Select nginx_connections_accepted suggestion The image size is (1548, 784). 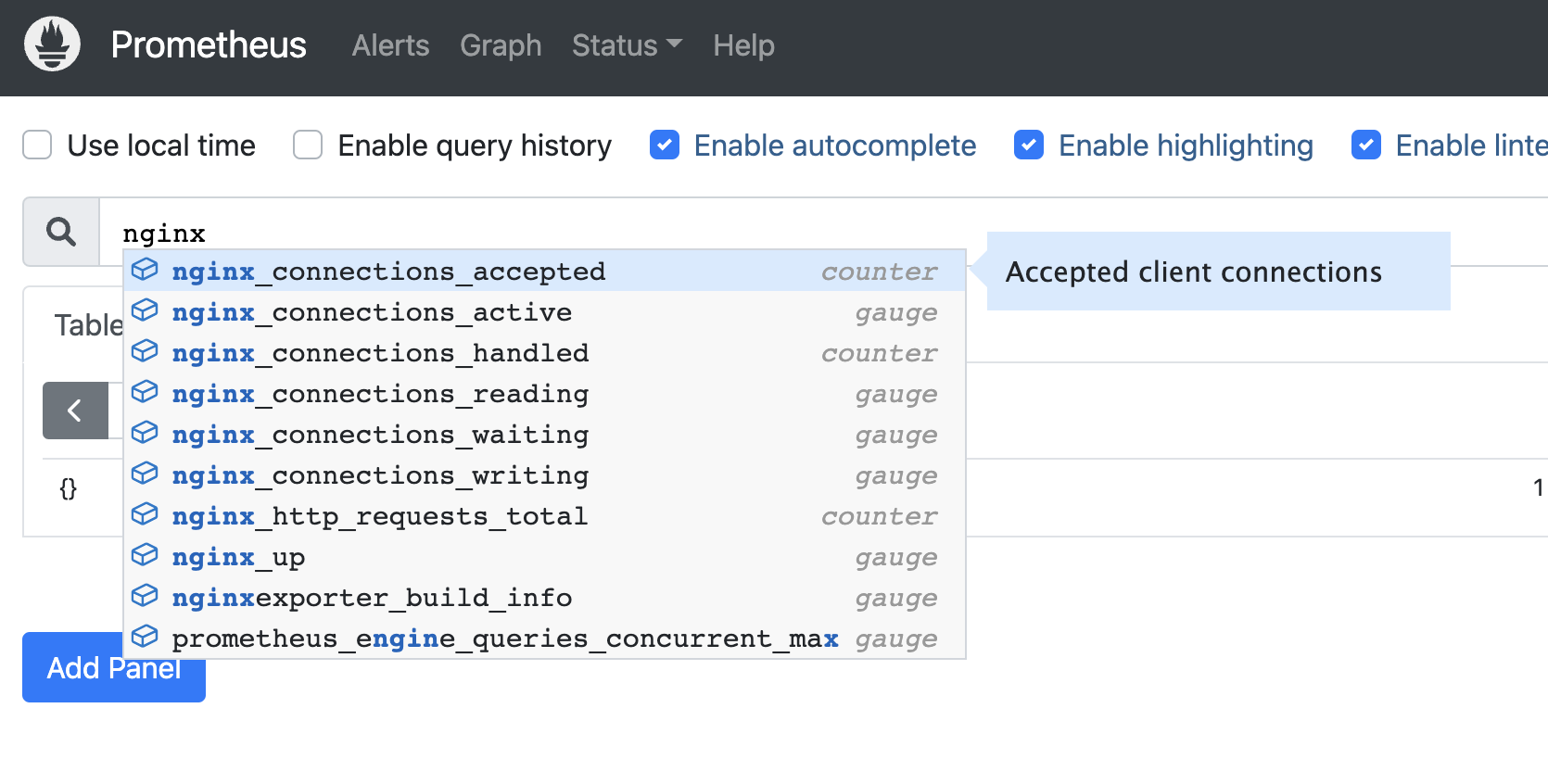(x=545, y=271)
